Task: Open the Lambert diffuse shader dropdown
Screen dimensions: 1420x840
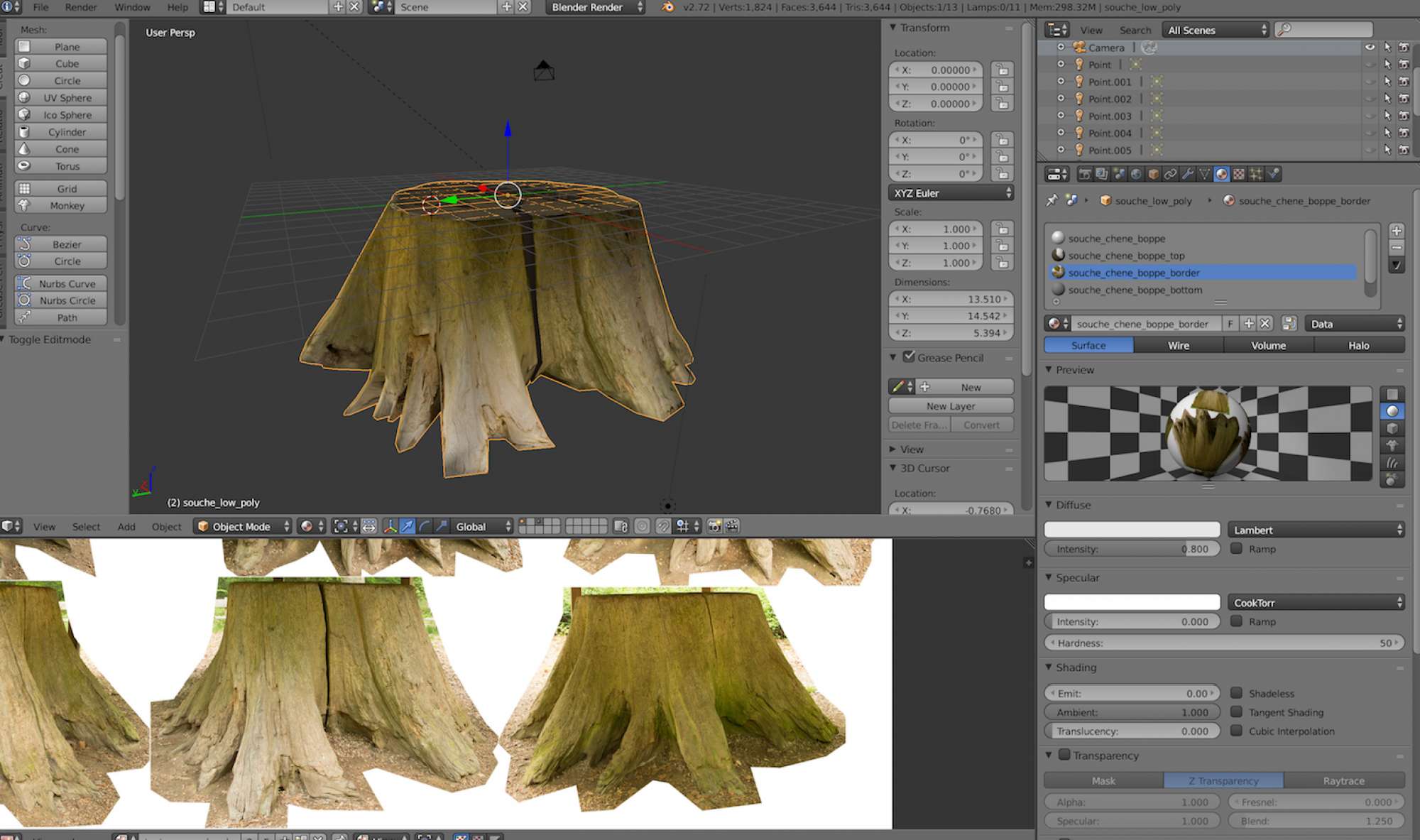Action: click(1316, 530)
